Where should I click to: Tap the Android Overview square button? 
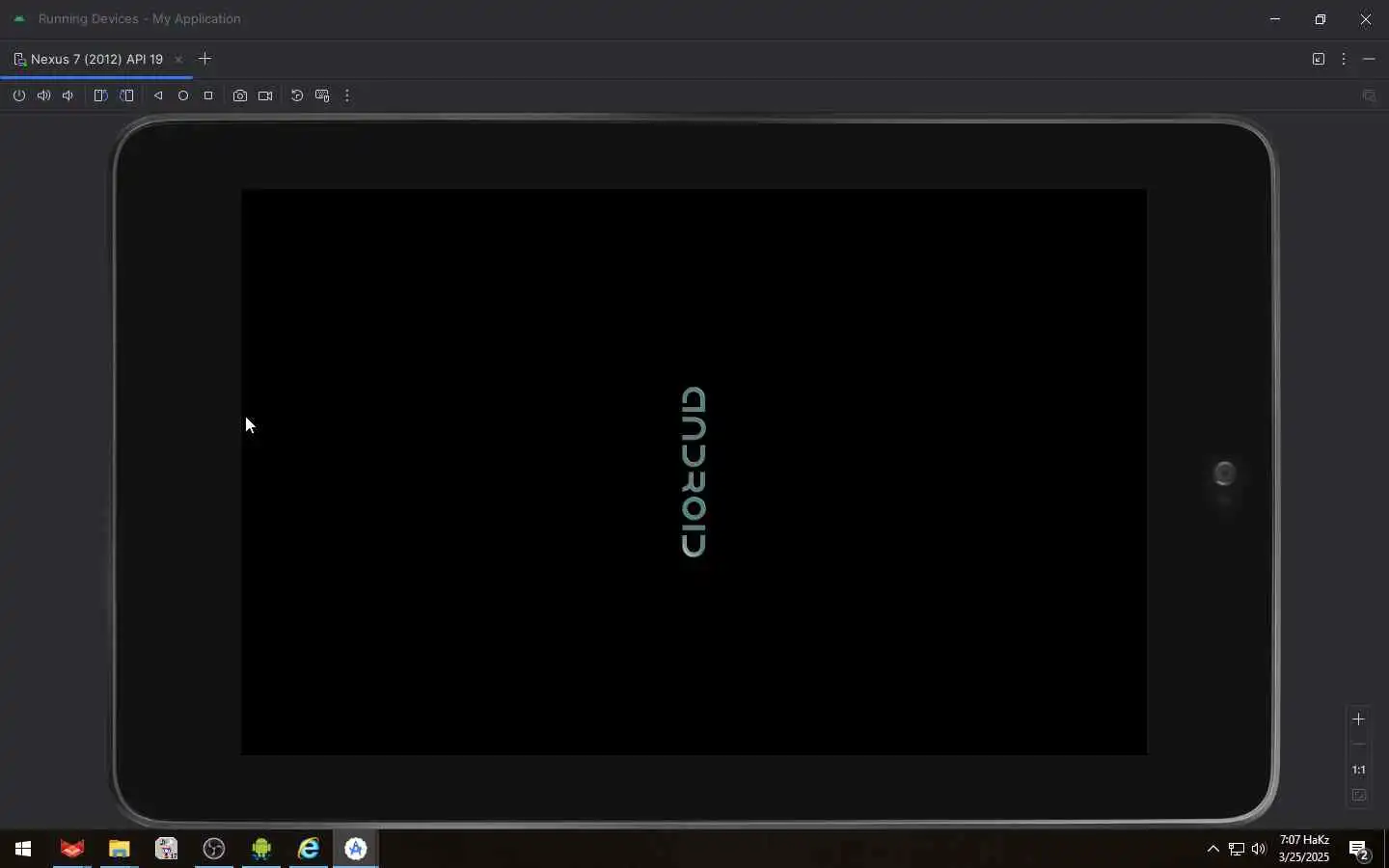coord(208,95)
